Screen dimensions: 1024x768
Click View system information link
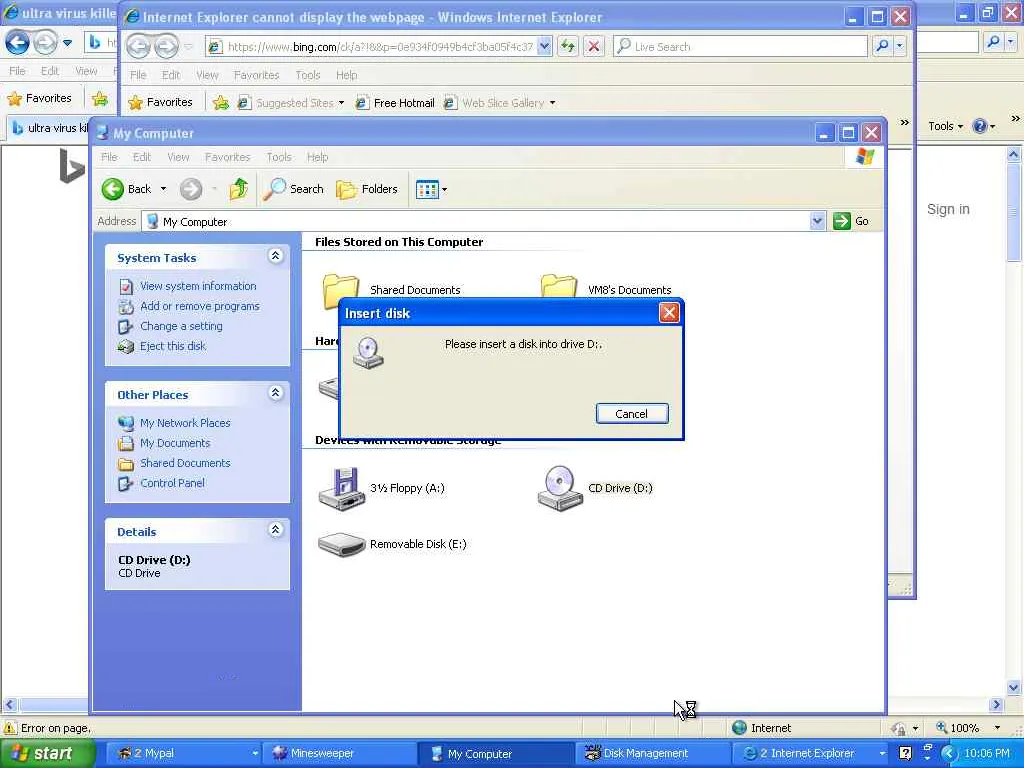198,286
